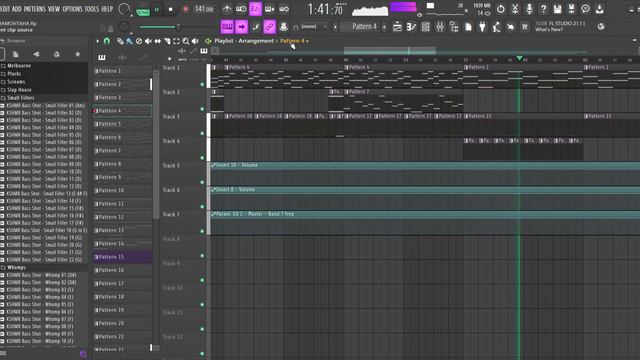Mute Track 2 with its green dot

(202, 109)
